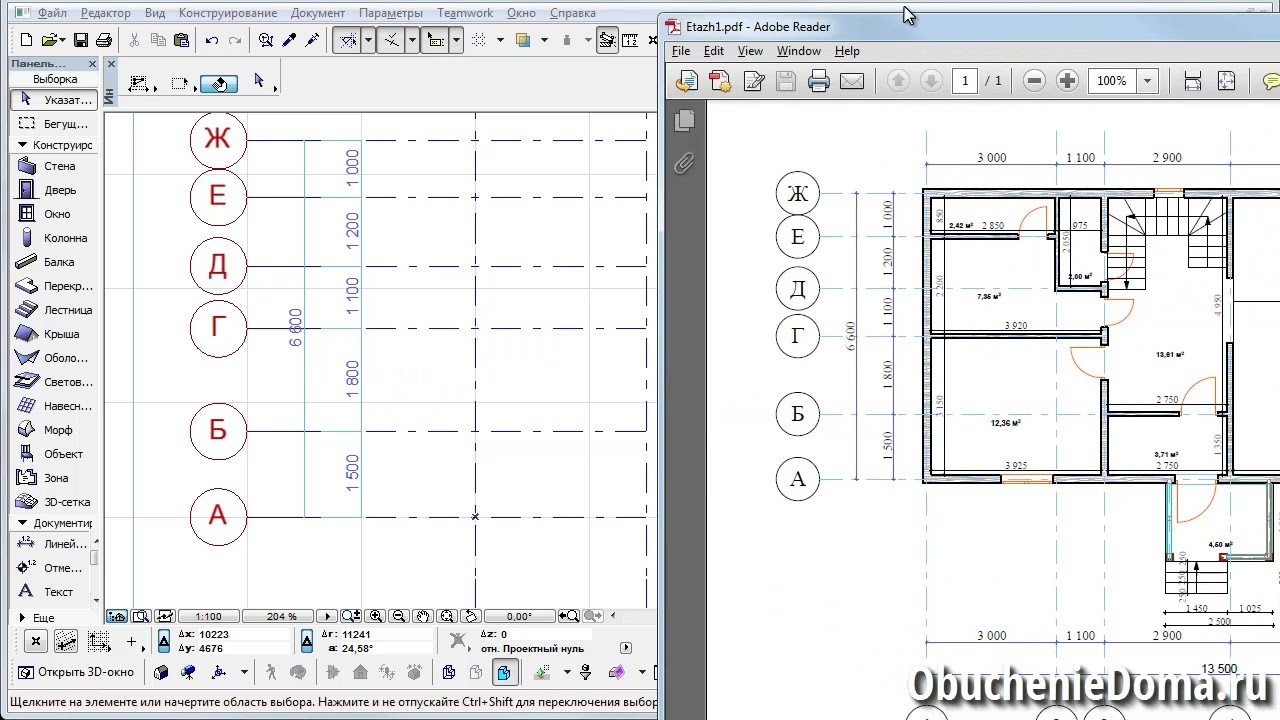
Task: Open the dropdown arrow next to Open folder icon
Action: tap(64, 40)
